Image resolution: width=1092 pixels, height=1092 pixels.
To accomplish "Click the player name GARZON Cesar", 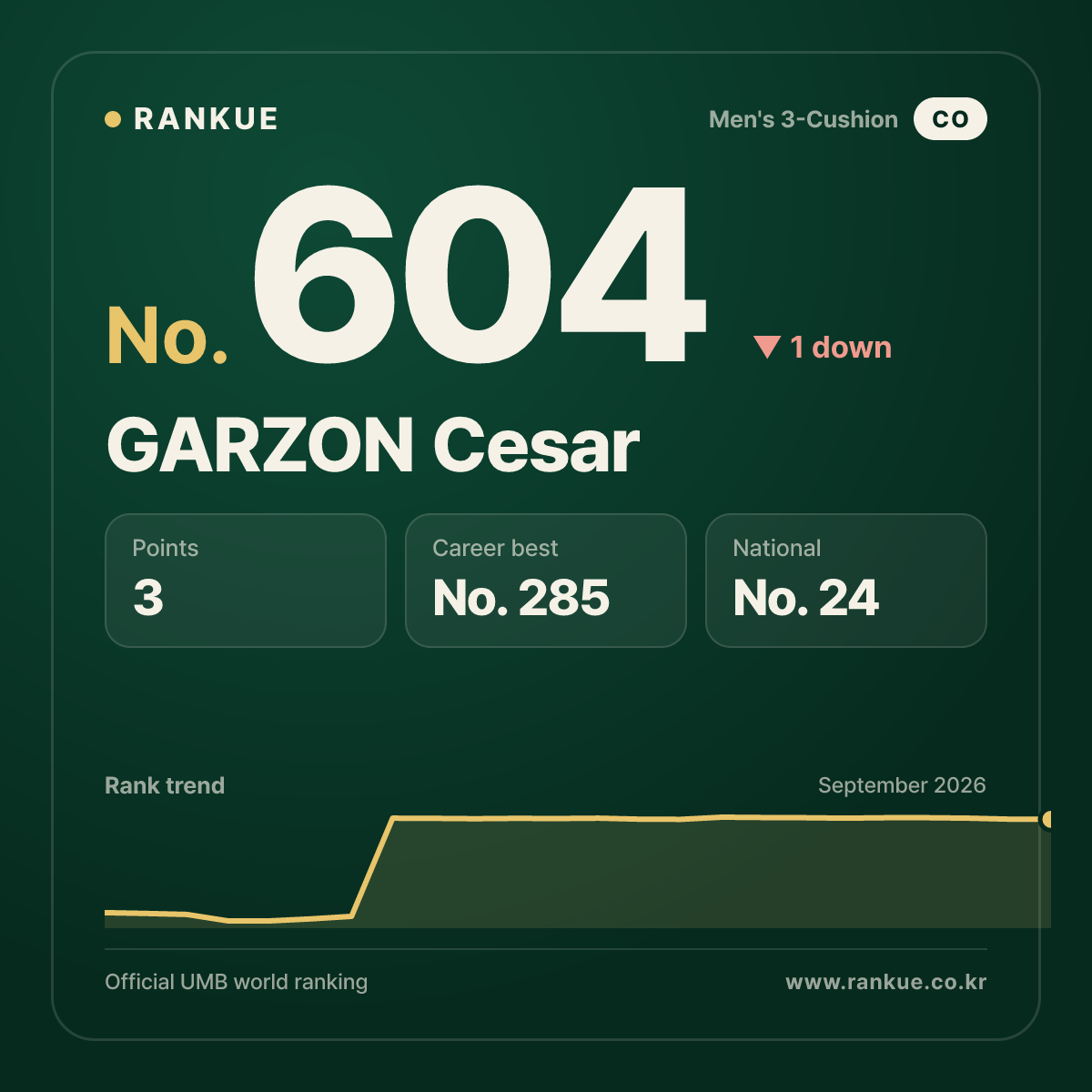I will click(373, 446).
